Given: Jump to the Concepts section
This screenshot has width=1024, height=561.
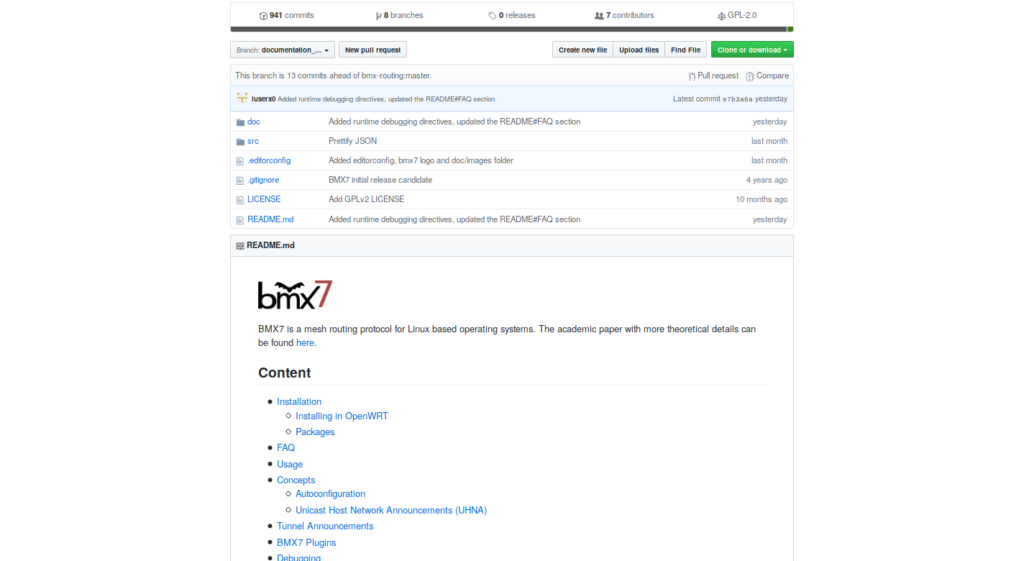Looking at the screenshot, I should point(296,480).
